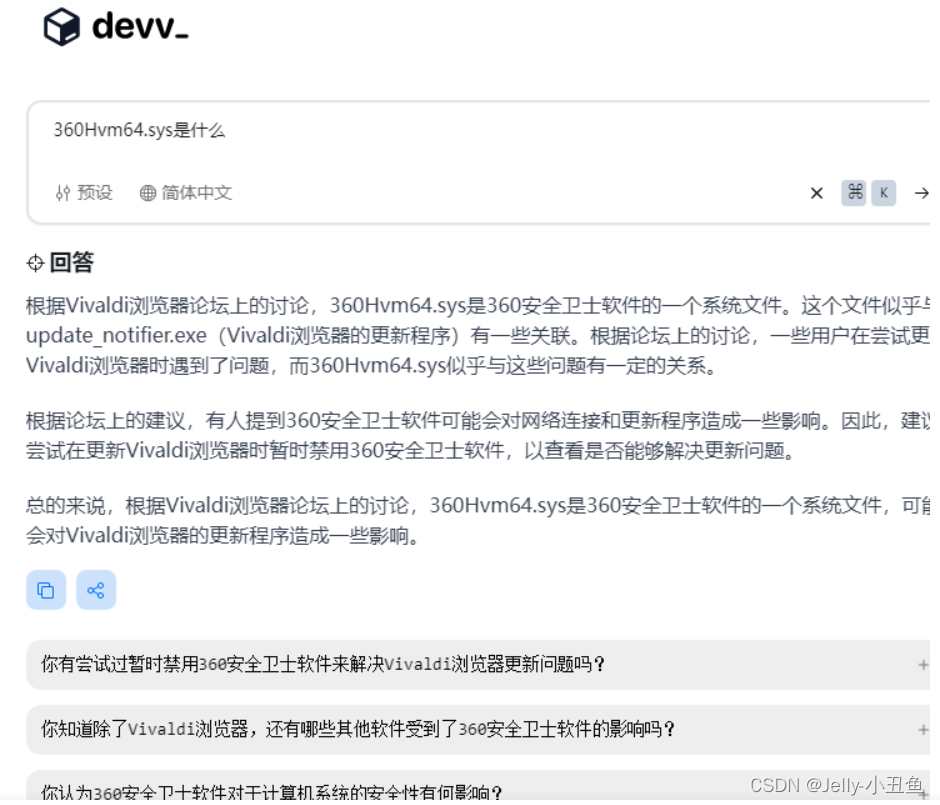940x805 pixels.
Task: Click the K shortcut key badge
Action: click(x=883, y=193)
